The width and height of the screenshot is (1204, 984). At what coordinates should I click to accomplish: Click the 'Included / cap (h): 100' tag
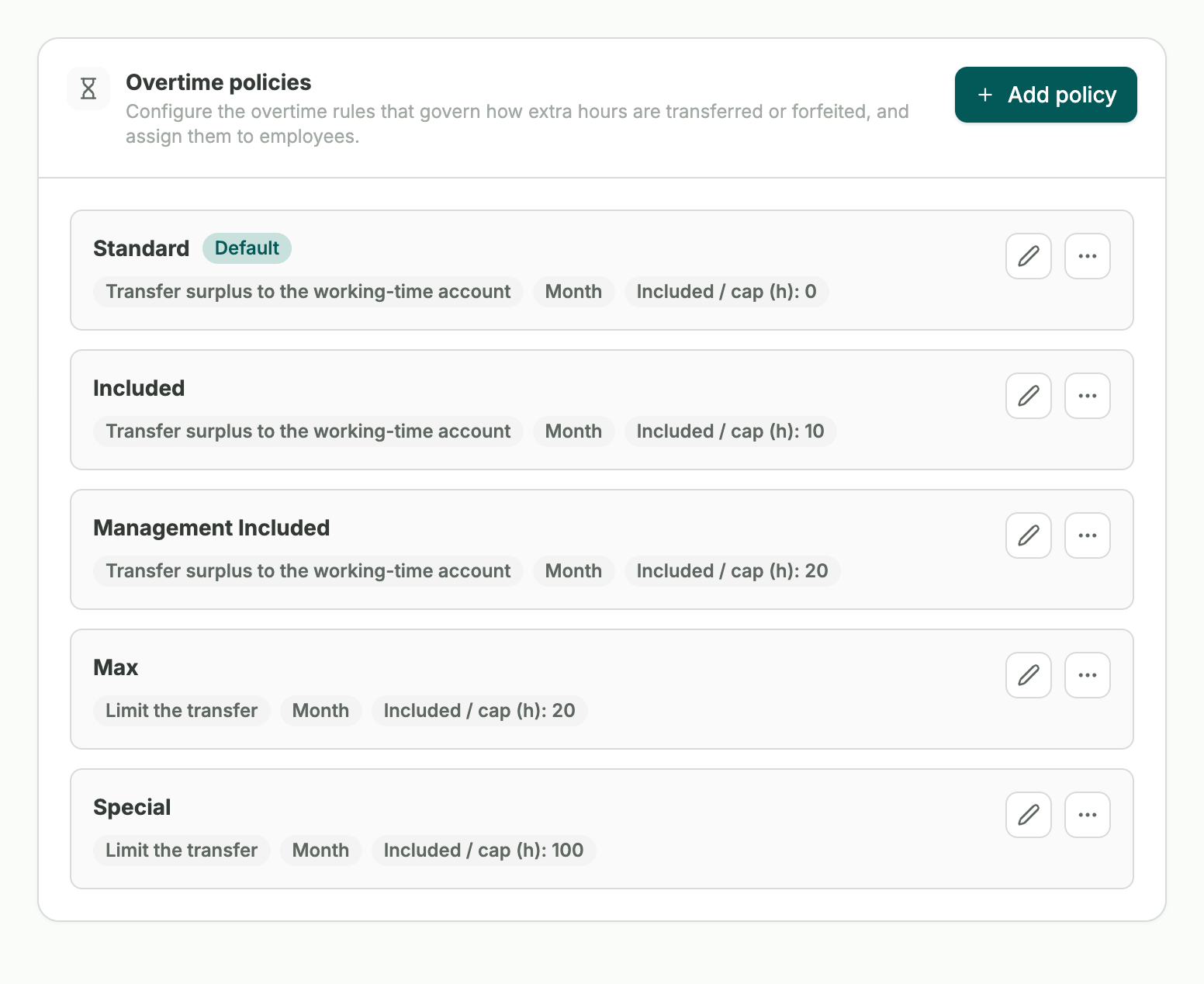484,851
